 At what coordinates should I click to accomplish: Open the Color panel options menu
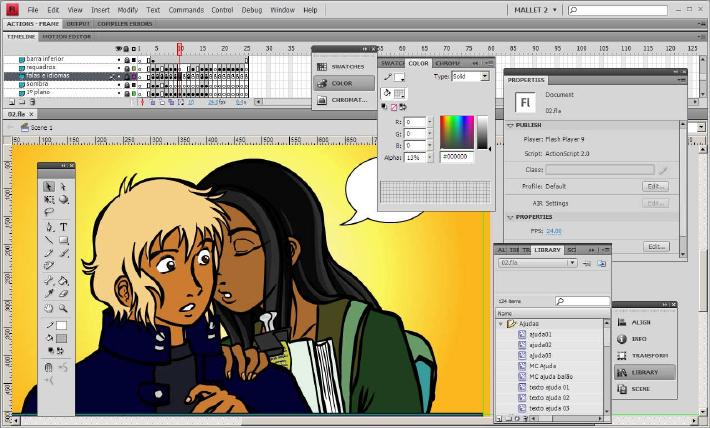[x=489, y=63]
